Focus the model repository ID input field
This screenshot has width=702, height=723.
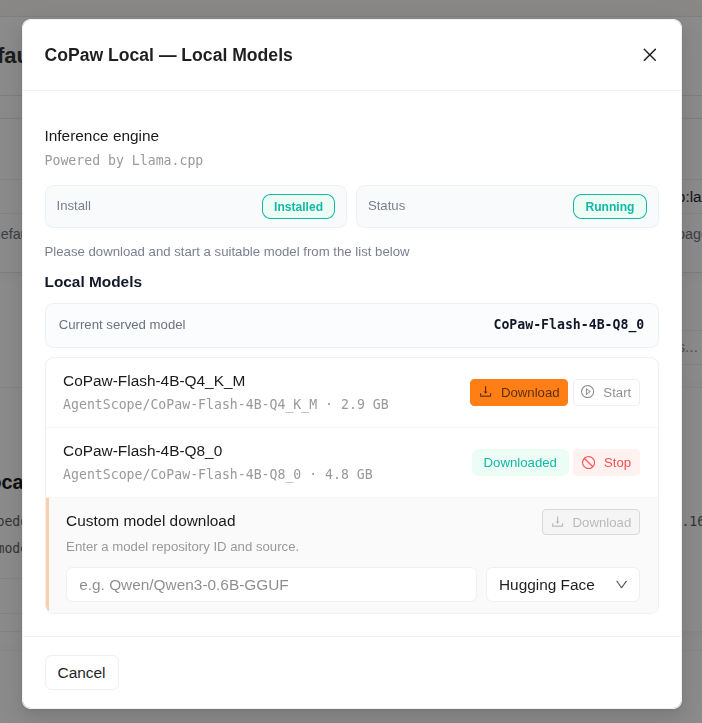pos(271,585)
